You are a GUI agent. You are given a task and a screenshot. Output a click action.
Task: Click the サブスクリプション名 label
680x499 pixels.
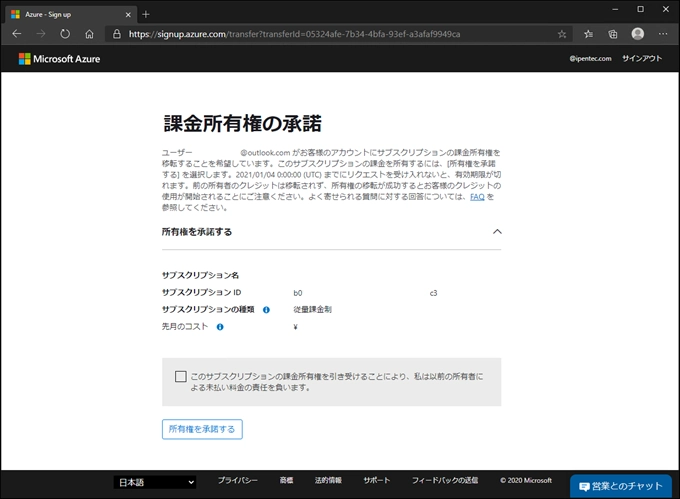[x=200, y=275]
